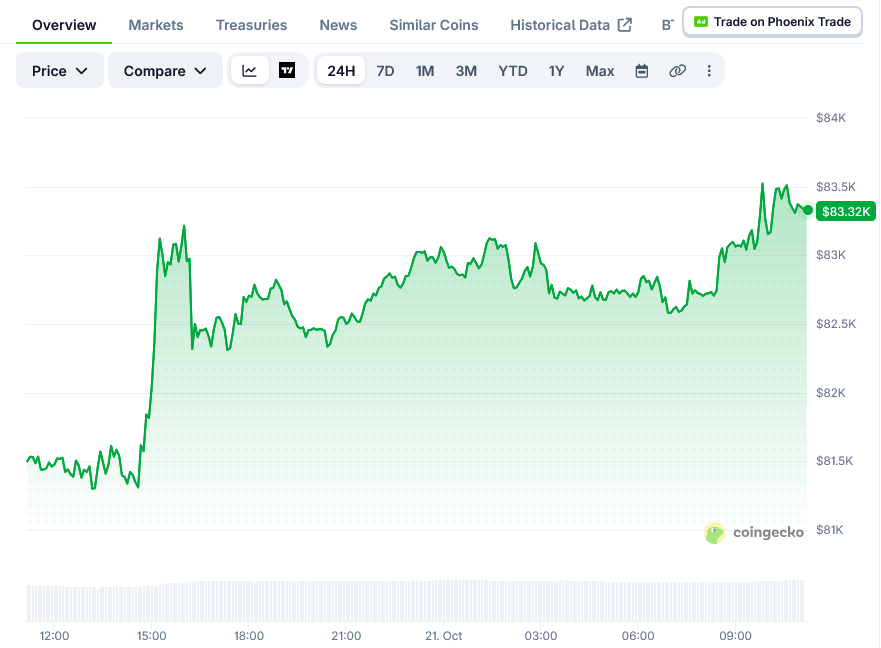Click the 12:00 time axis label
The width and height of the screenshot is (881, 648).
click(x=54, y=636)
